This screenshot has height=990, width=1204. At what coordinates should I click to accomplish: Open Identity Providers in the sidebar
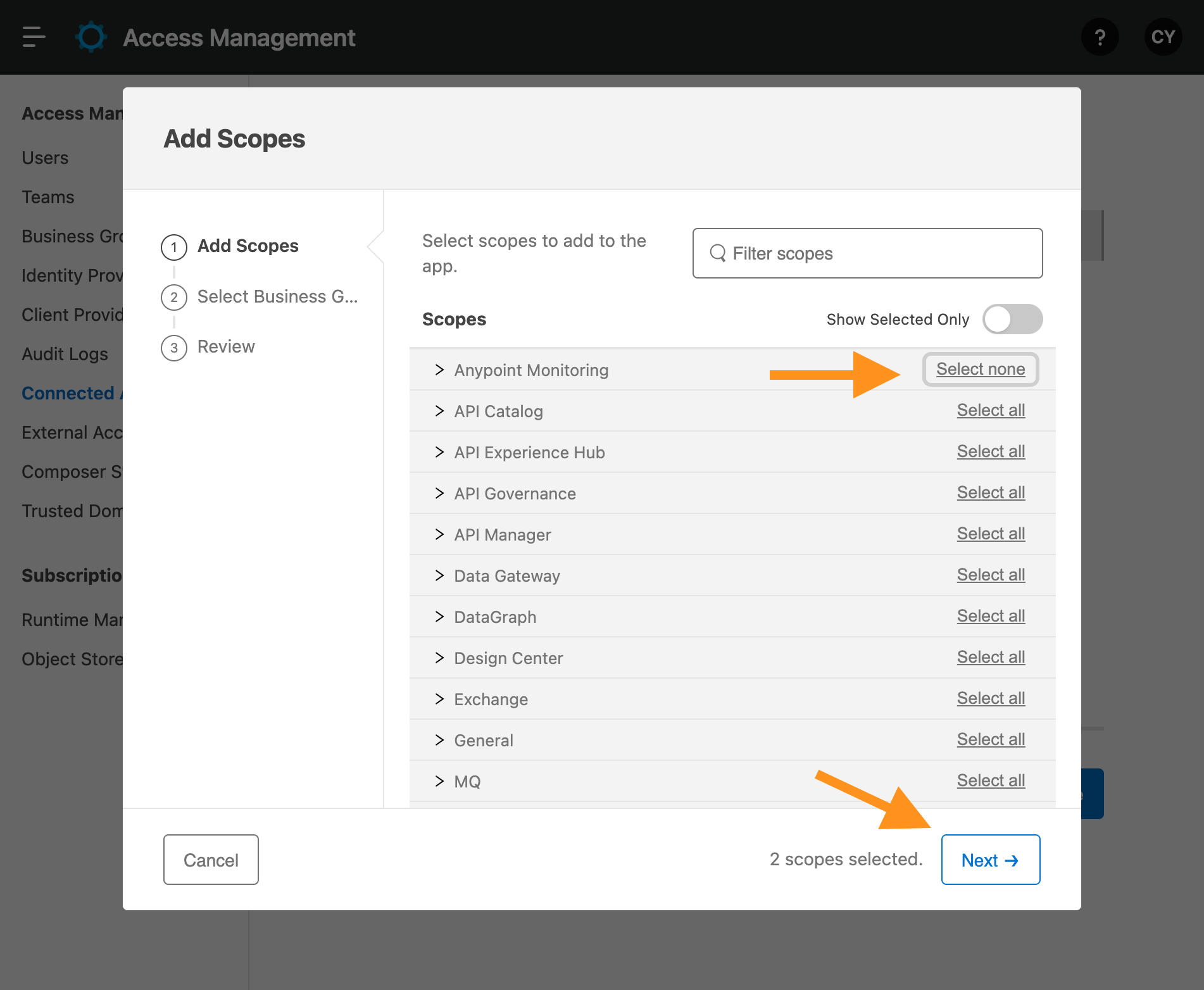(x=72, y=275)
